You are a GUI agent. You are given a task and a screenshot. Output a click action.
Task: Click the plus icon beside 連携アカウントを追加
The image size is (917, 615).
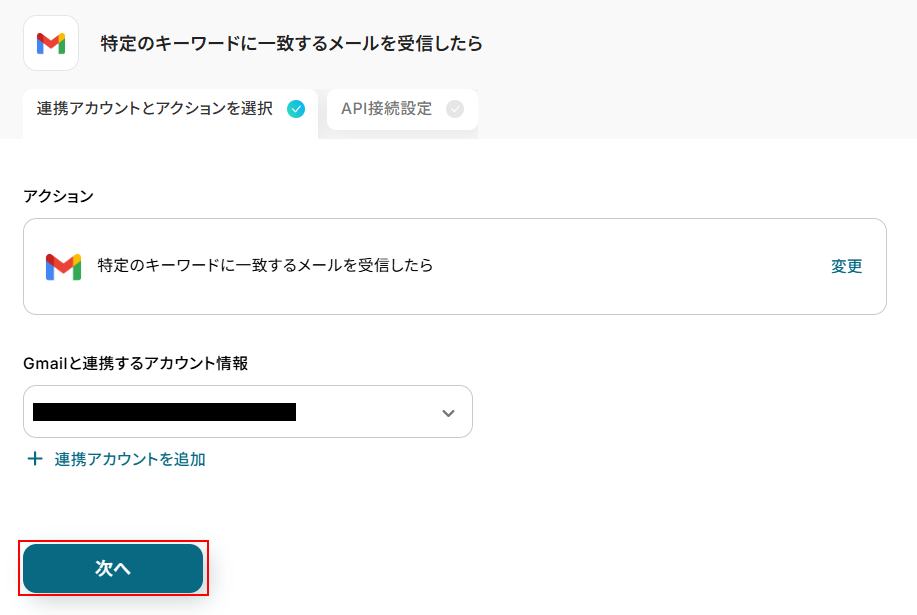tap(35, 459)
